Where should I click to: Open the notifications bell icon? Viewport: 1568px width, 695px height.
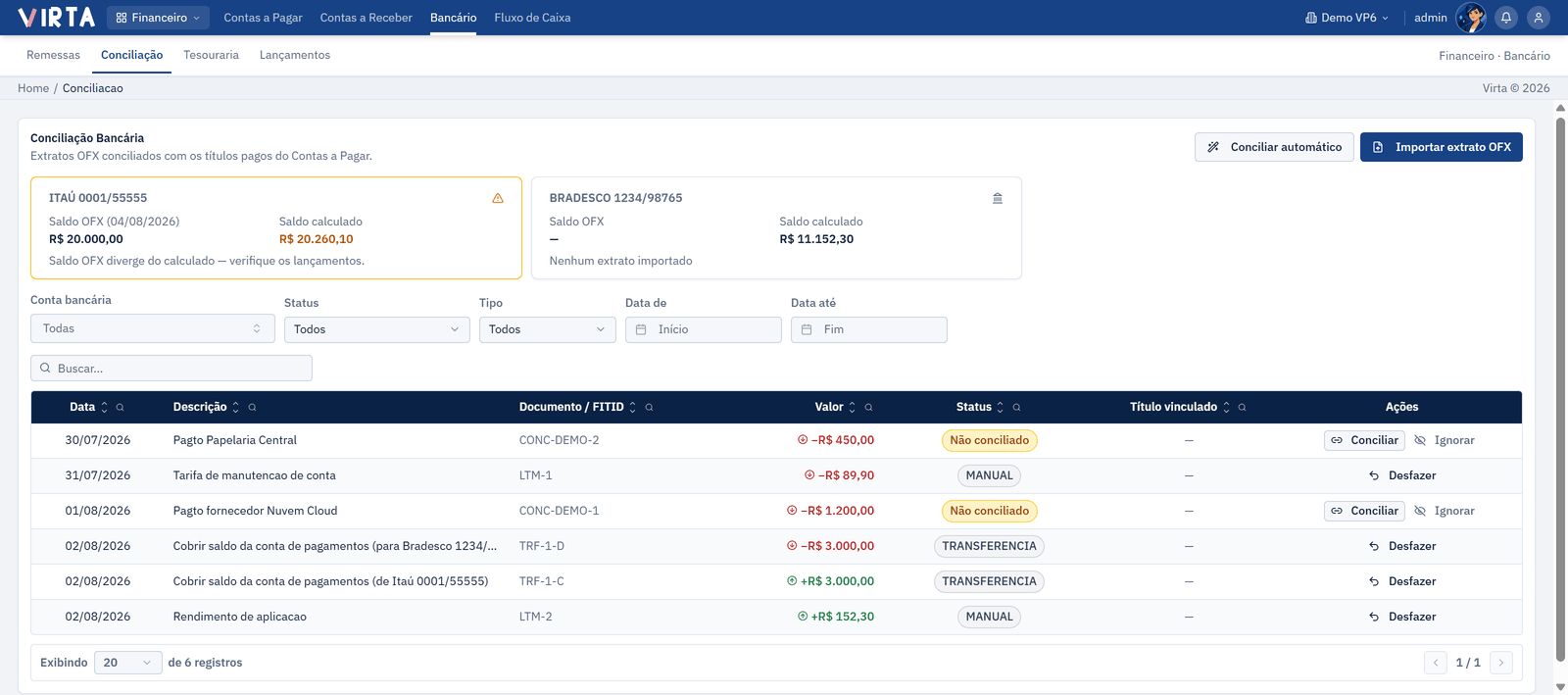pos(1506,18)
